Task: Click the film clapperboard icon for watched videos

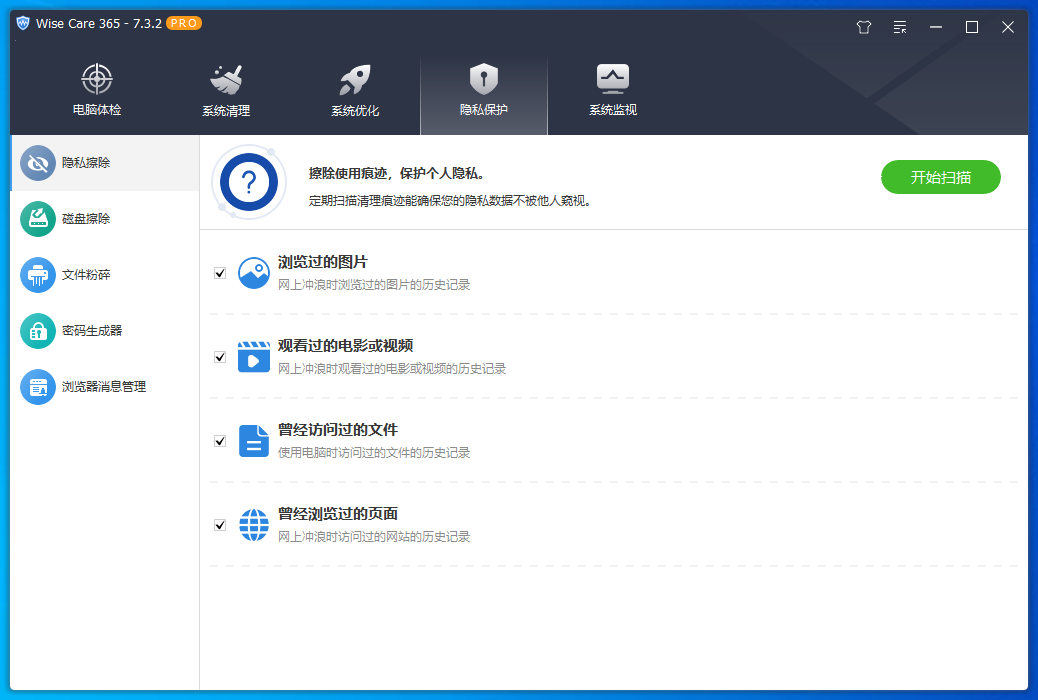Action: (x=253, y=355)
